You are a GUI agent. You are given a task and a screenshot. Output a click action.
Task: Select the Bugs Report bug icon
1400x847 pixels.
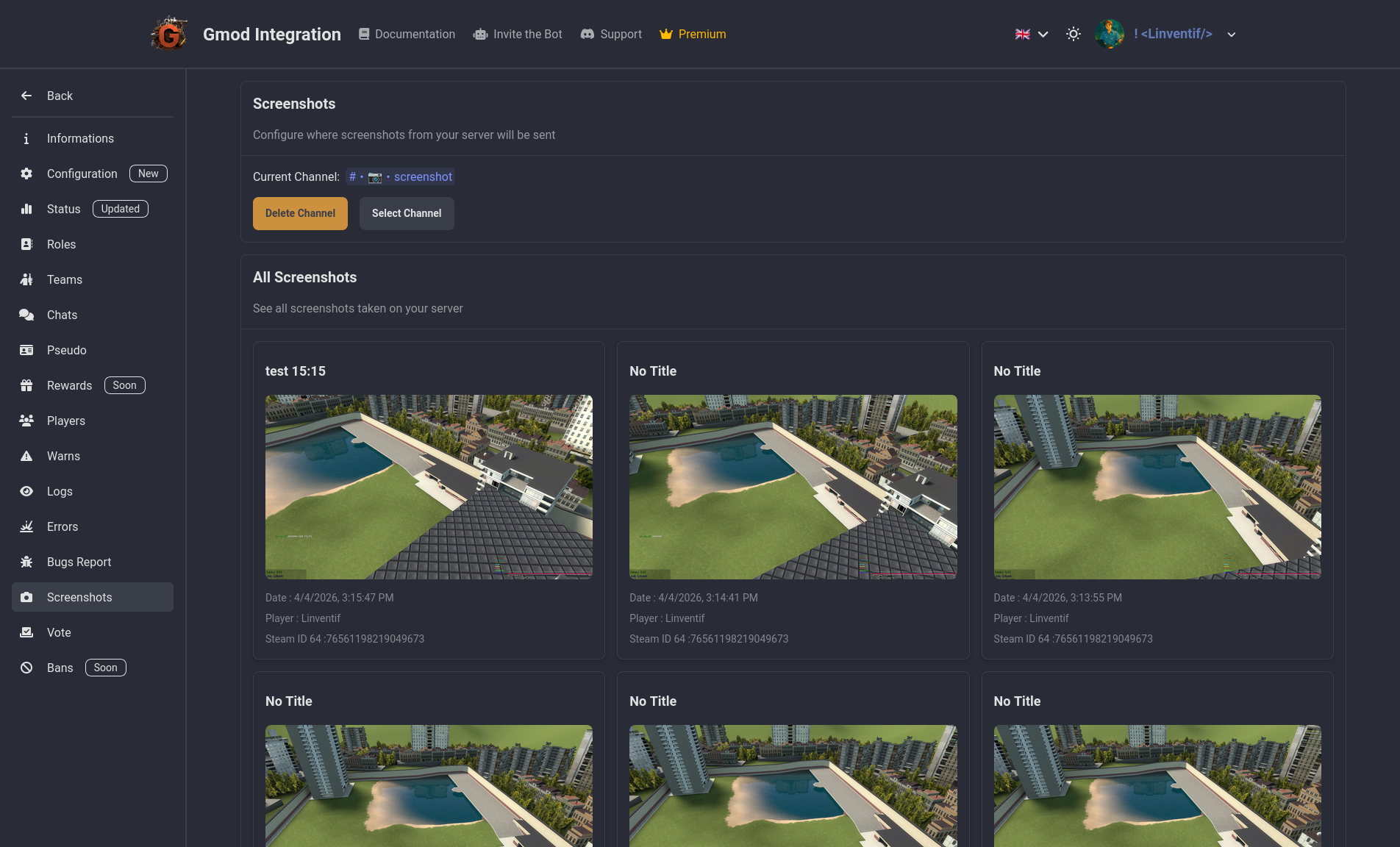click(x=26, y=562)
